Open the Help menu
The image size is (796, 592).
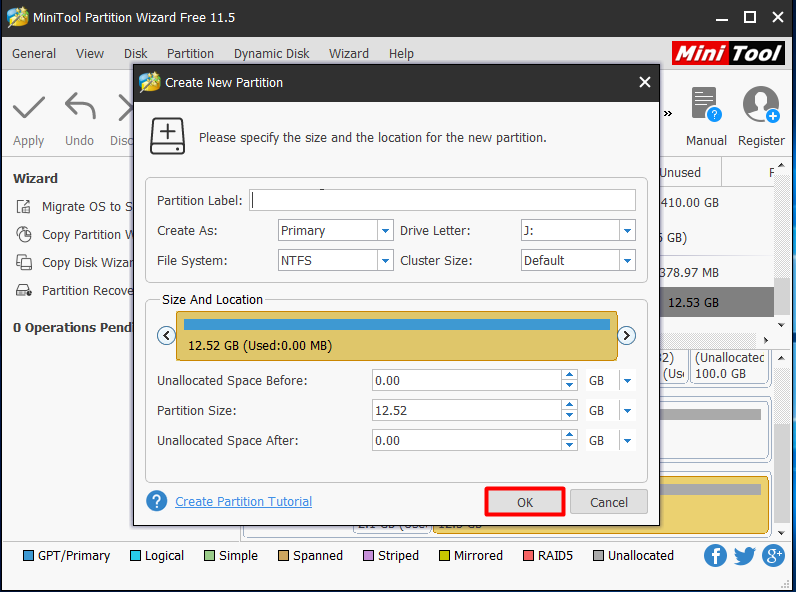coord(401,53)
